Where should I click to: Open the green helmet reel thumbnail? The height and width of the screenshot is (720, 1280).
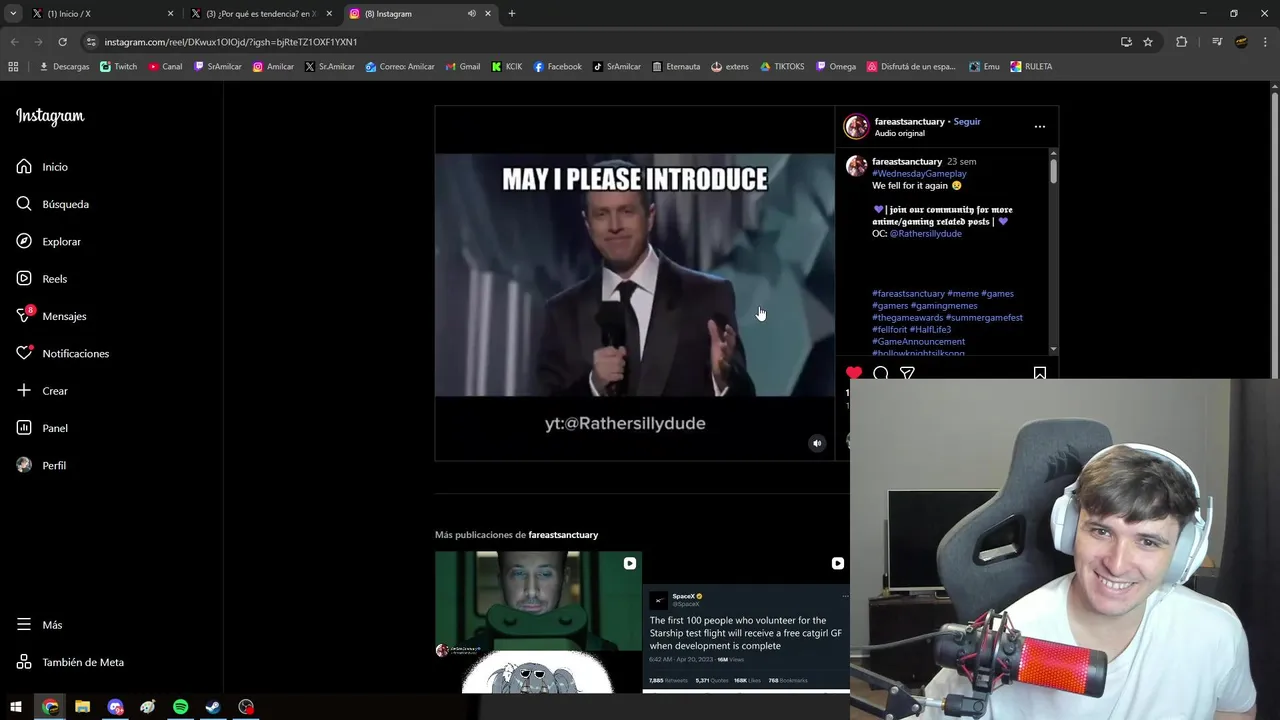(538, 621)
